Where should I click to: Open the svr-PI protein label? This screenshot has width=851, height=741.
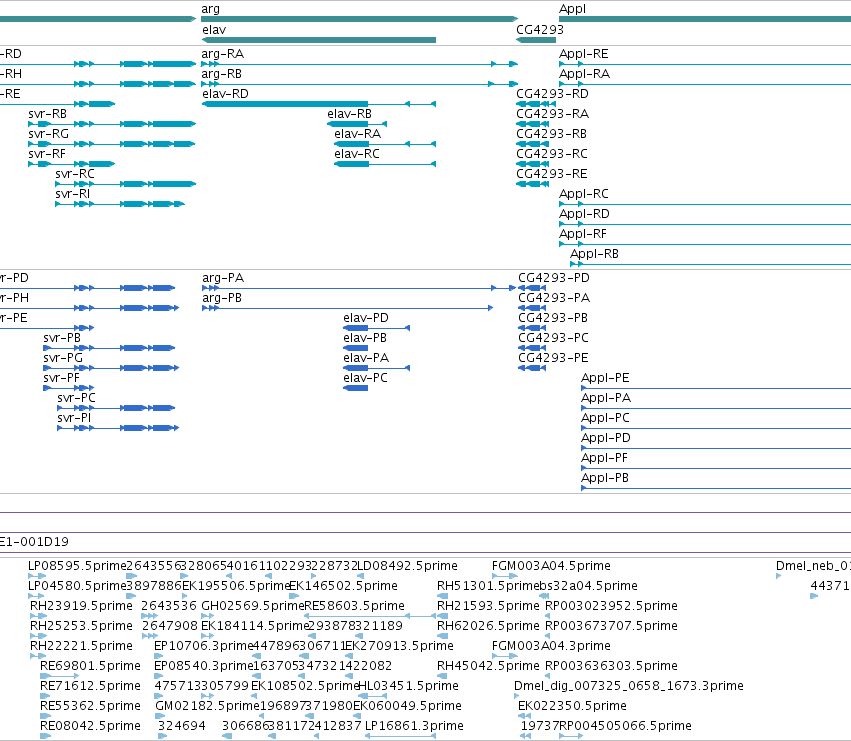[x=74, y=418]
